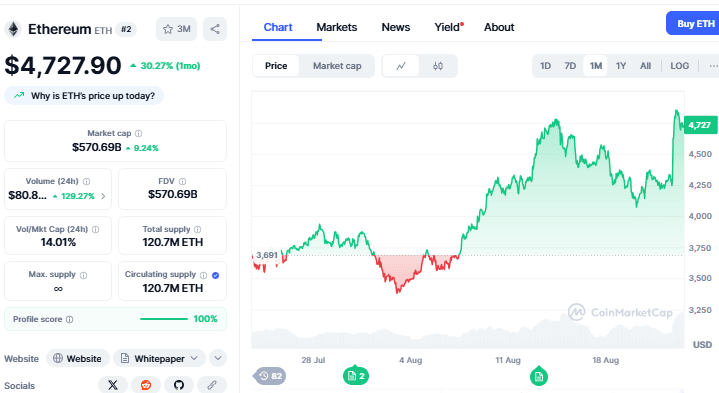Expand more website links chevron
The height and width of the screenshot is (393, 719).
point(218,359)
